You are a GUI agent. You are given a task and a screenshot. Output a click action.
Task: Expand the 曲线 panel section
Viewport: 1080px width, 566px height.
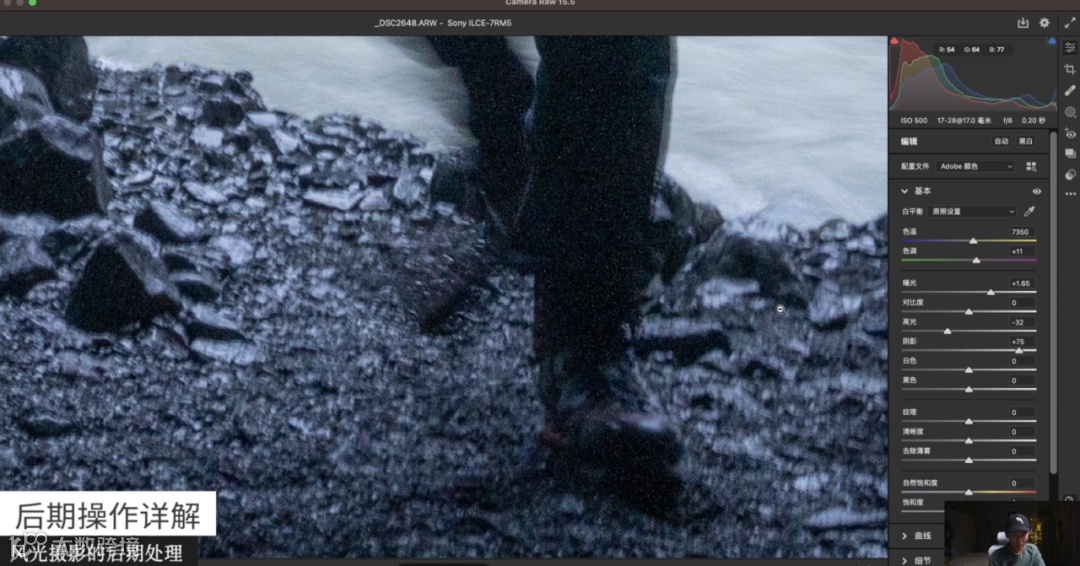904,536
